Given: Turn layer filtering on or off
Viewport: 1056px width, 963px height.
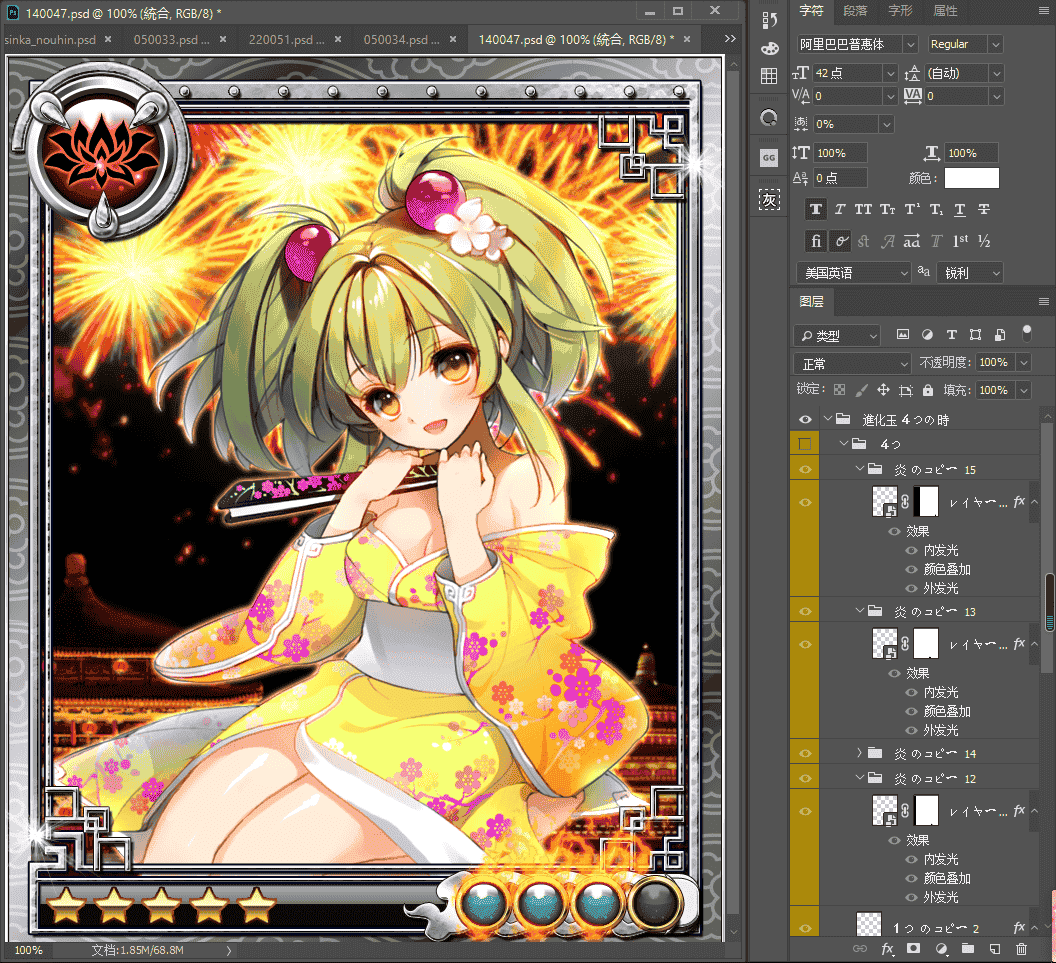Looking at the screenshot, I should [x=1026, y=333].
